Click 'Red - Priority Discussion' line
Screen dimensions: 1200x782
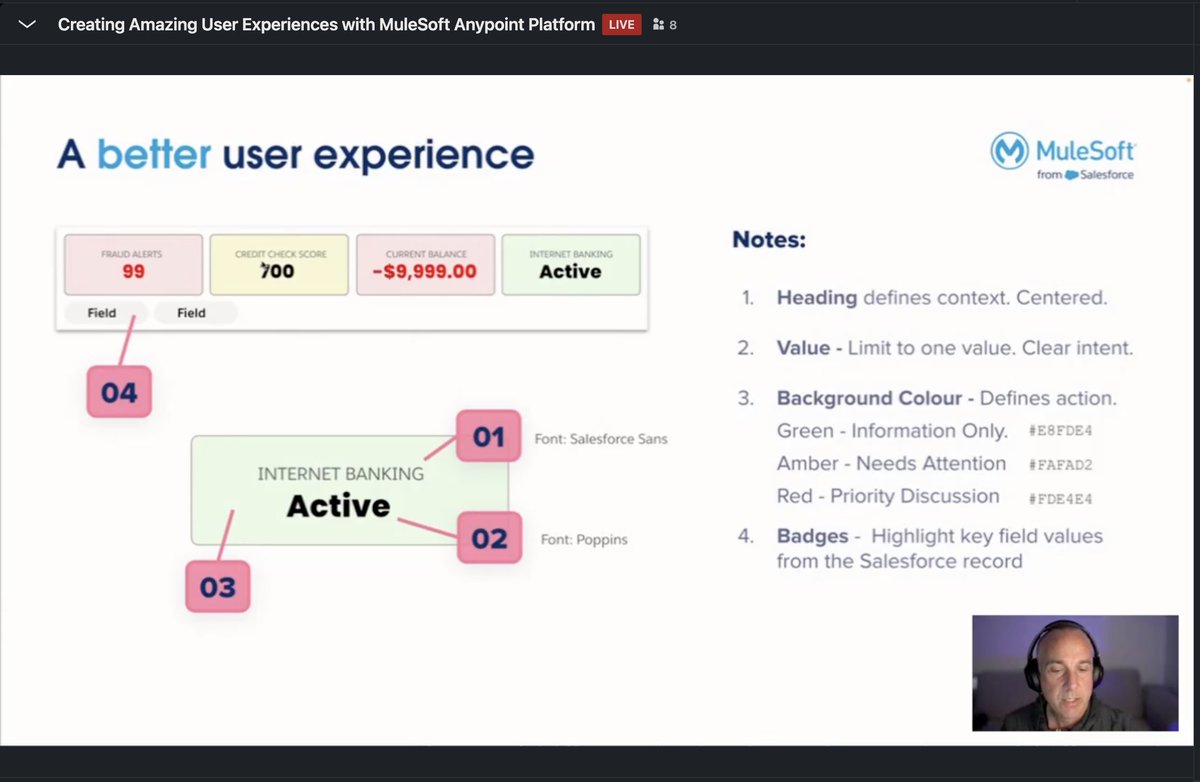pyautogui.click(x=888, y=496)
